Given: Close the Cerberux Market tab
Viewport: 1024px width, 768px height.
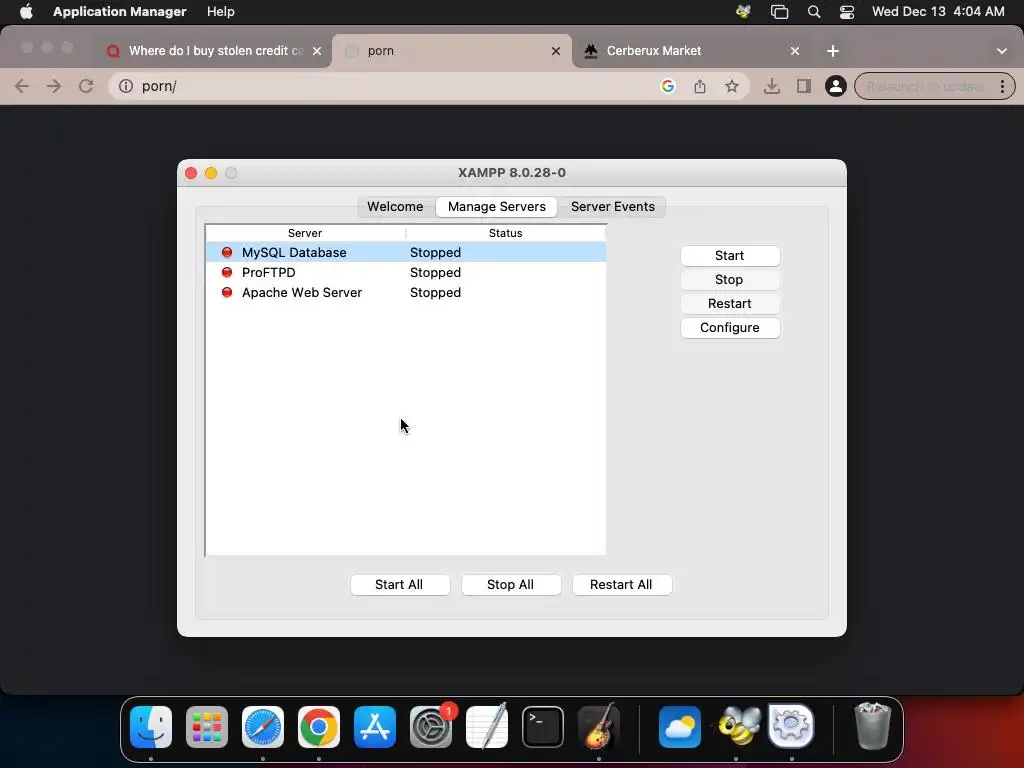Looking at the screenshot, I should [795, 51].
